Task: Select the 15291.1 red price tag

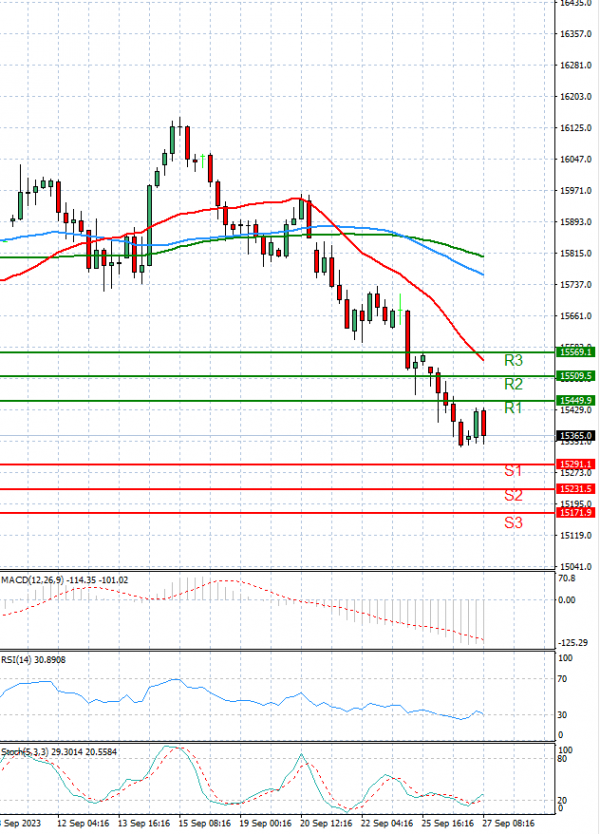Action: (575, 464)
